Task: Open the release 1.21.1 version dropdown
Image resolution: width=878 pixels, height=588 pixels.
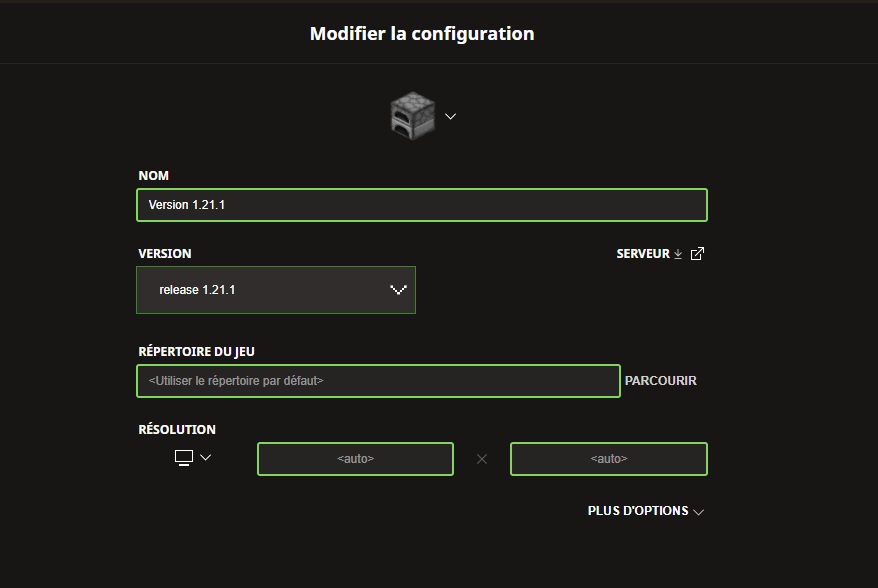Action: tap(276, 290)
